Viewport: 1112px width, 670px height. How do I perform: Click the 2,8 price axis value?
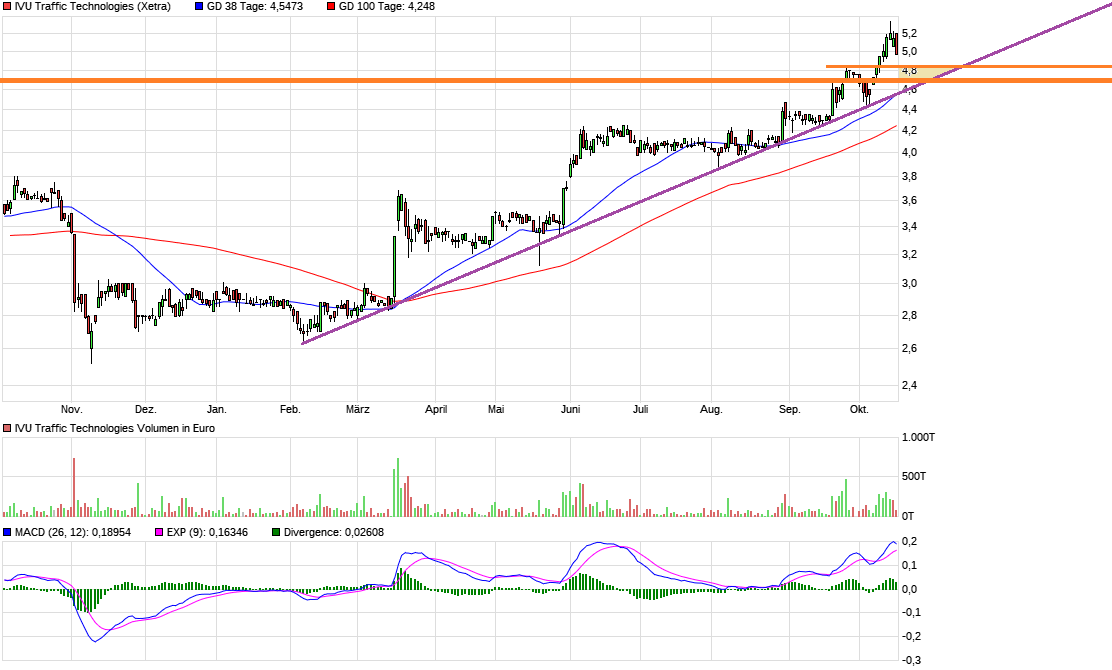point(909,316)
